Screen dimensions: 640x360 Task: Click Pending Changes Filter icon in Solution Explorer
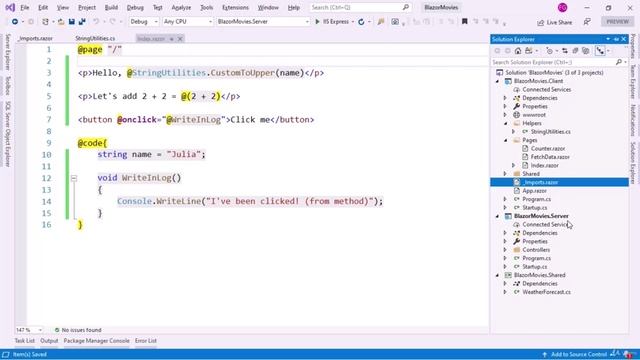click(549, 51)
